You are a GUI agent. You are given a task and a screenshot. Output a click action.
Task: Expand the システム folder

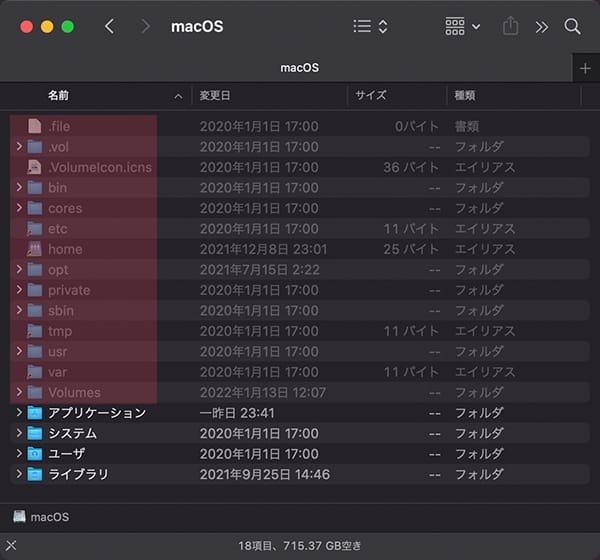(19, 433)
